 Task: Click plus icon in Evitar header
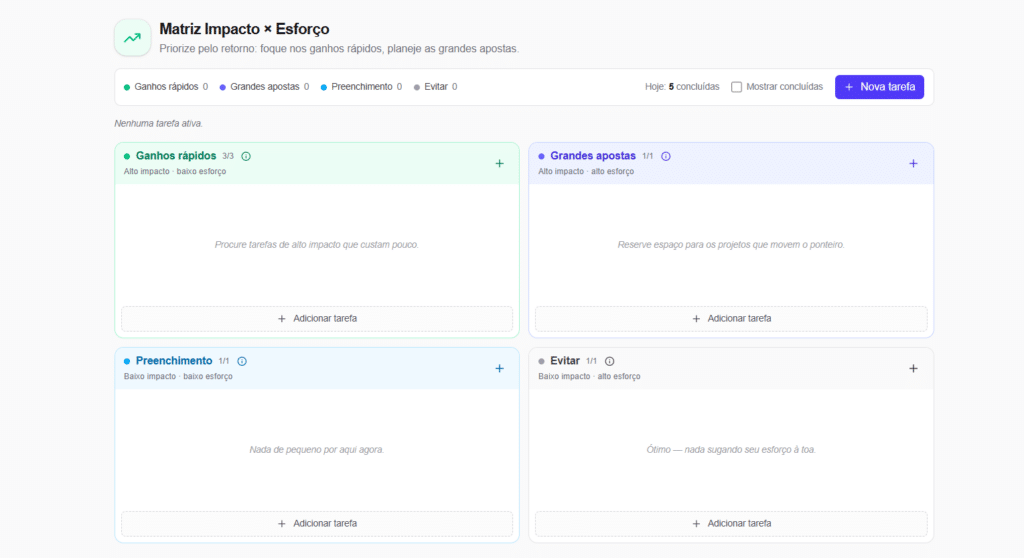pyautogui.click(x=914, y=369)
